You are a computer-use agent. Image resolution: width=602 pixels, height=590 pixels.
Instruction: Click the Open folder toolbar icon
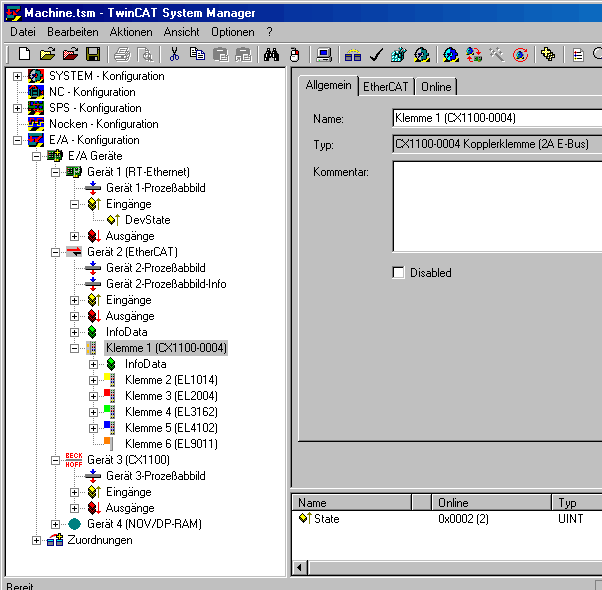[47, 54]
